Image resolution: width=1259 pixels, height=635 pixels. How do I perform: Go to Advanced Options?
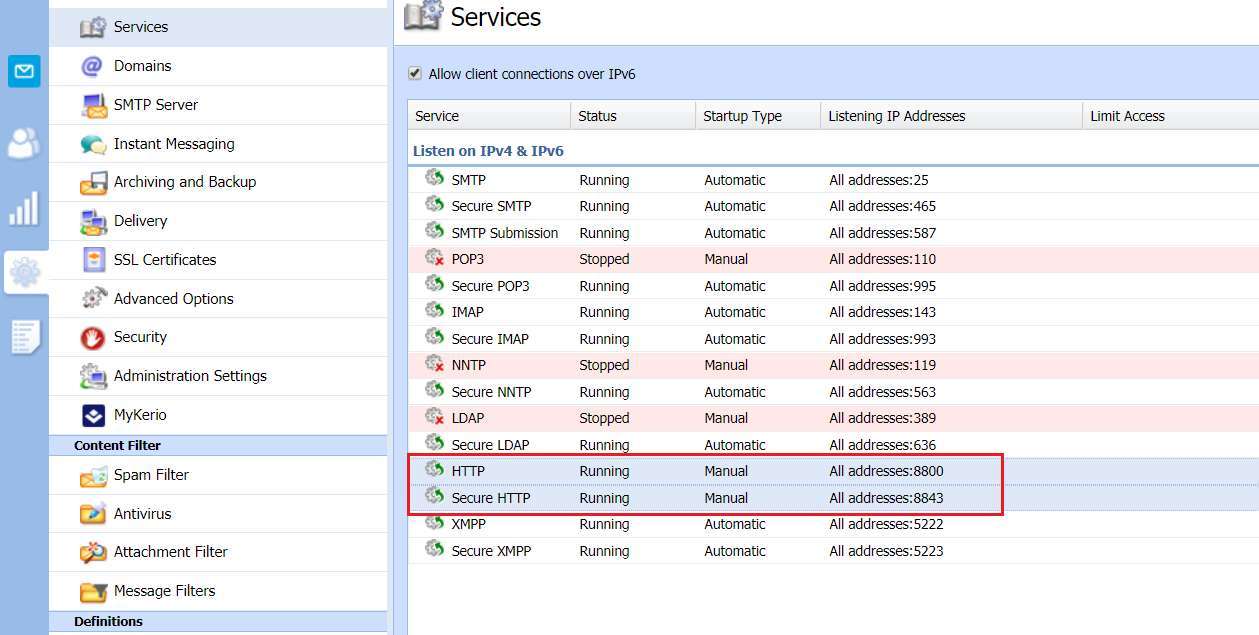218,299
